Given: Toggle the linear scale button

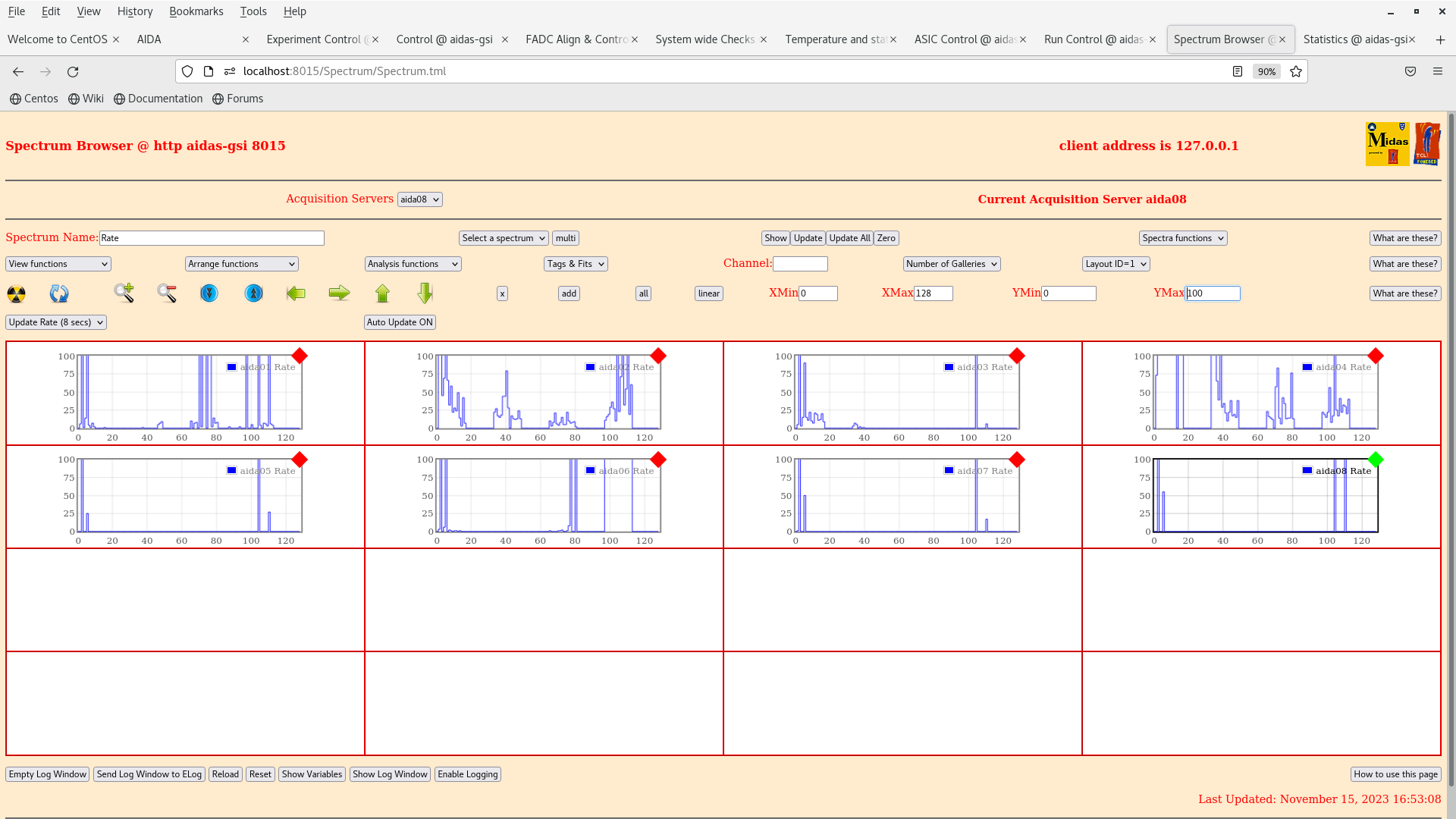Looking at the screenshot, I should click(x=708, y=293).
